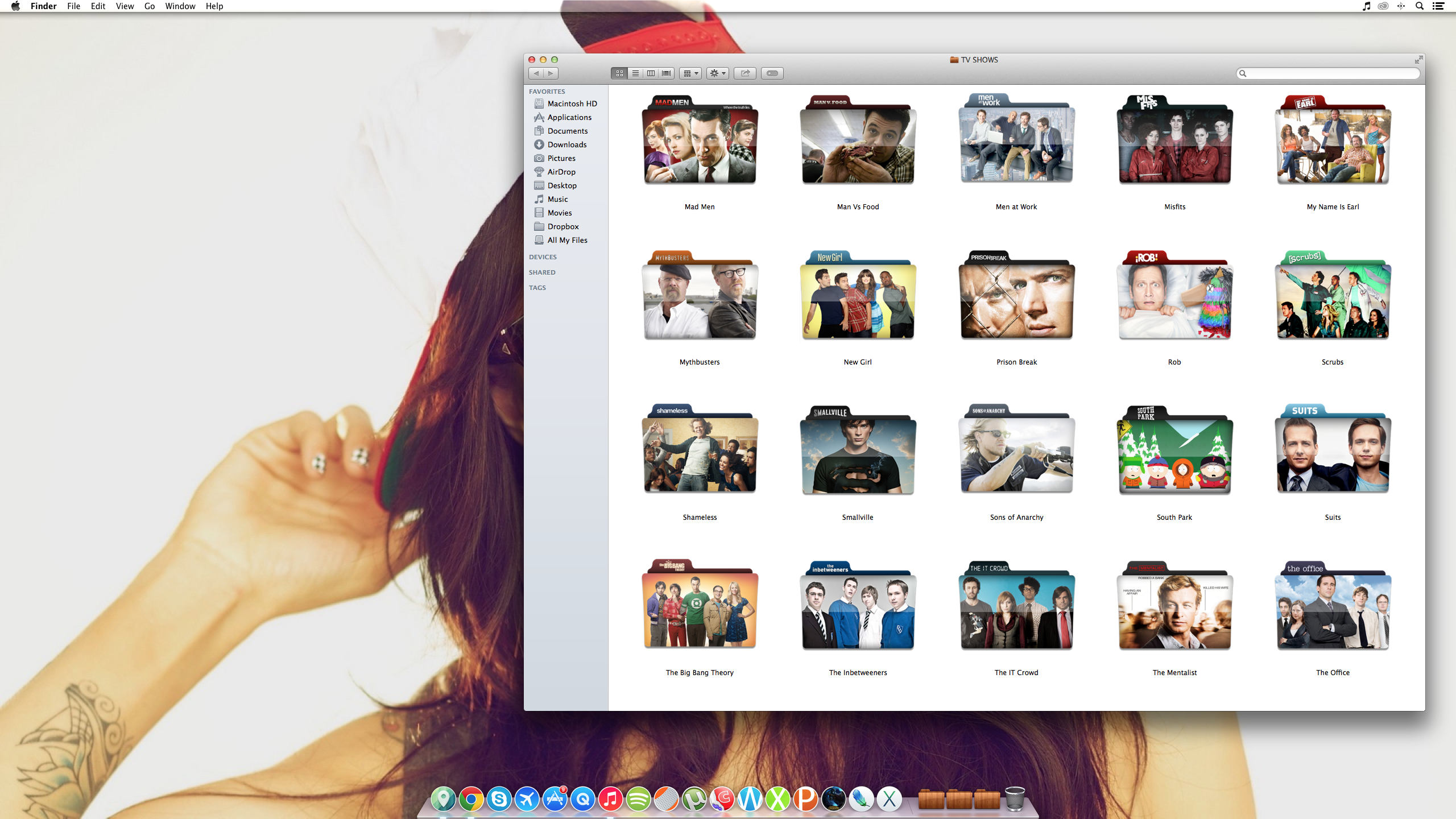The width and height of the screenshot is (1456, 819).
Task: Select the Suits folder
Action: [x=1333, y=450]
